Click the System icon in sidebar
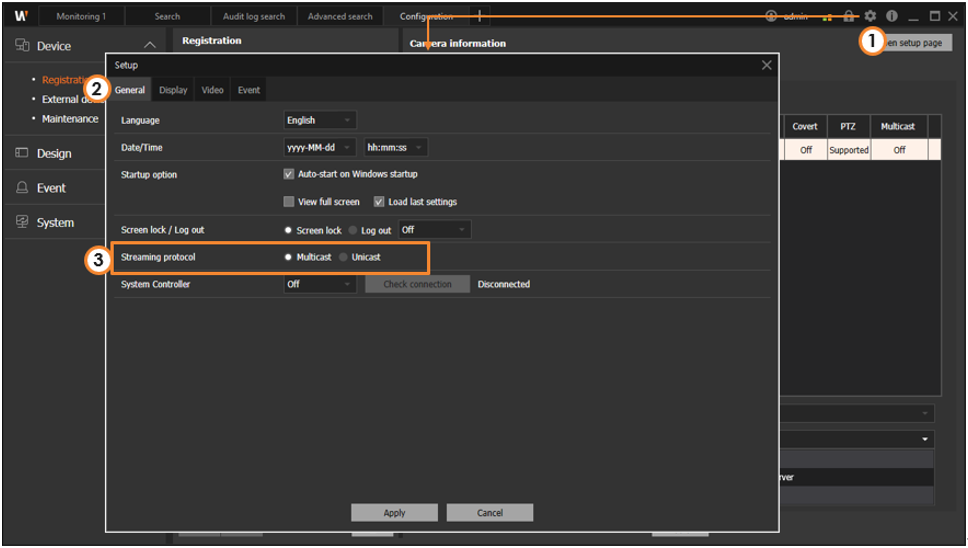968x548 pixels. (x=22, y=223)
